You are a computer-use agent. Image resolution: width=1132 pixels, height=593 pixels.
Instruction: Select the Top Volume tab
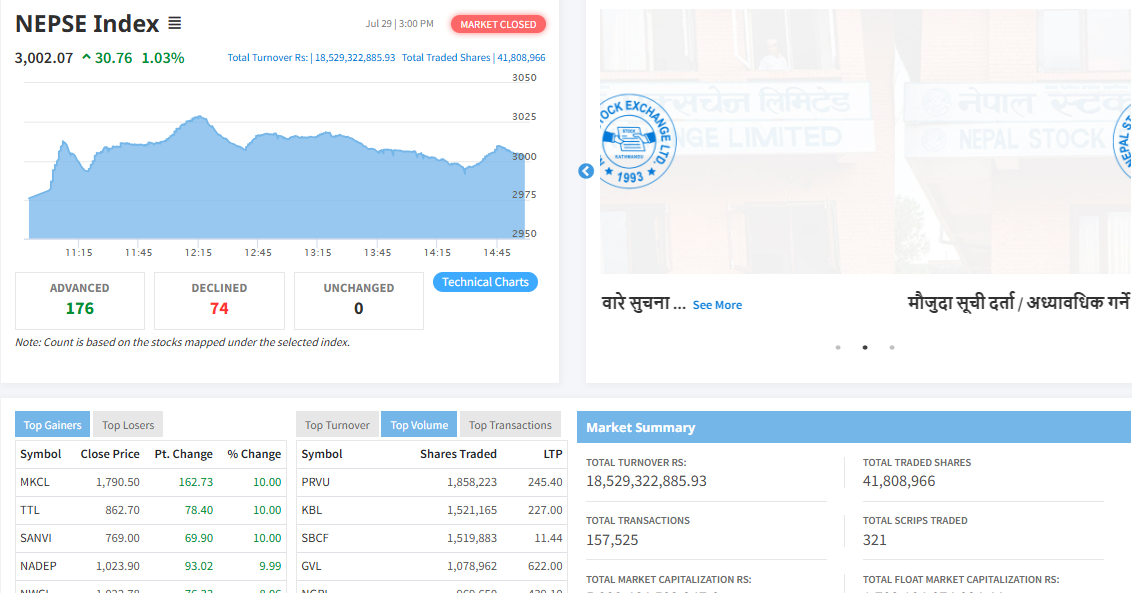(x=419, y=425)
